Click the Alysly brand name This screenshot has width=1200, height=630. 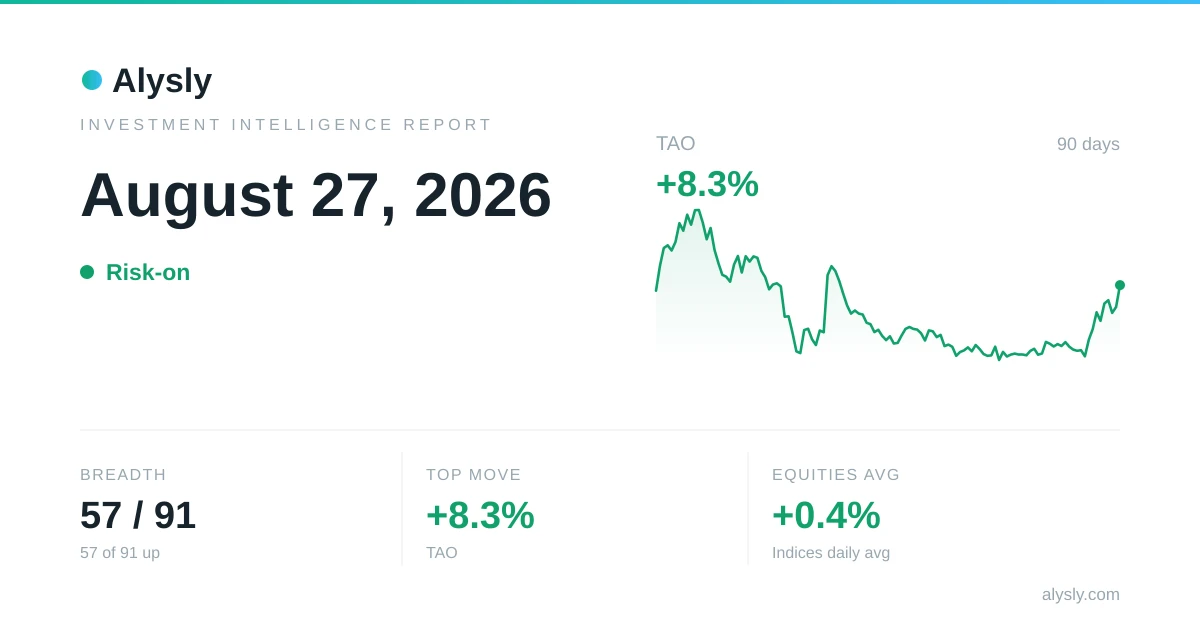[x=162, y=80]
